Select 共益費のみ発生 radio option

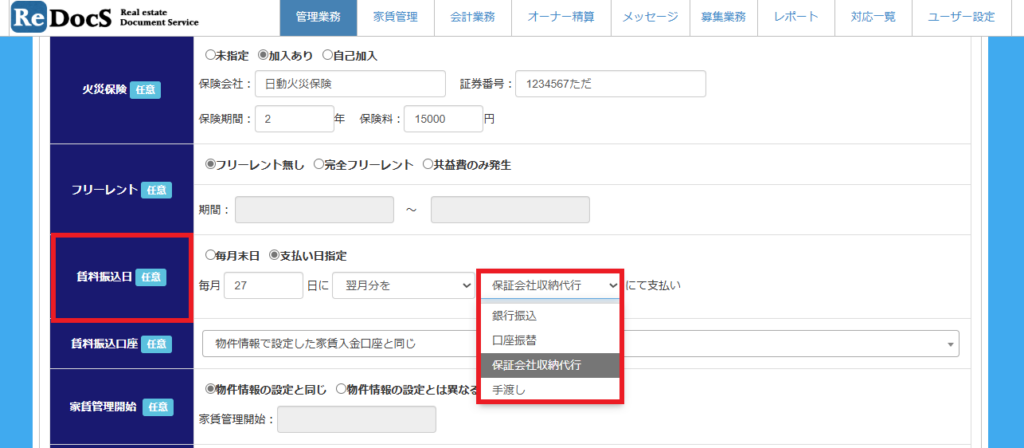[x=428, y=164]
